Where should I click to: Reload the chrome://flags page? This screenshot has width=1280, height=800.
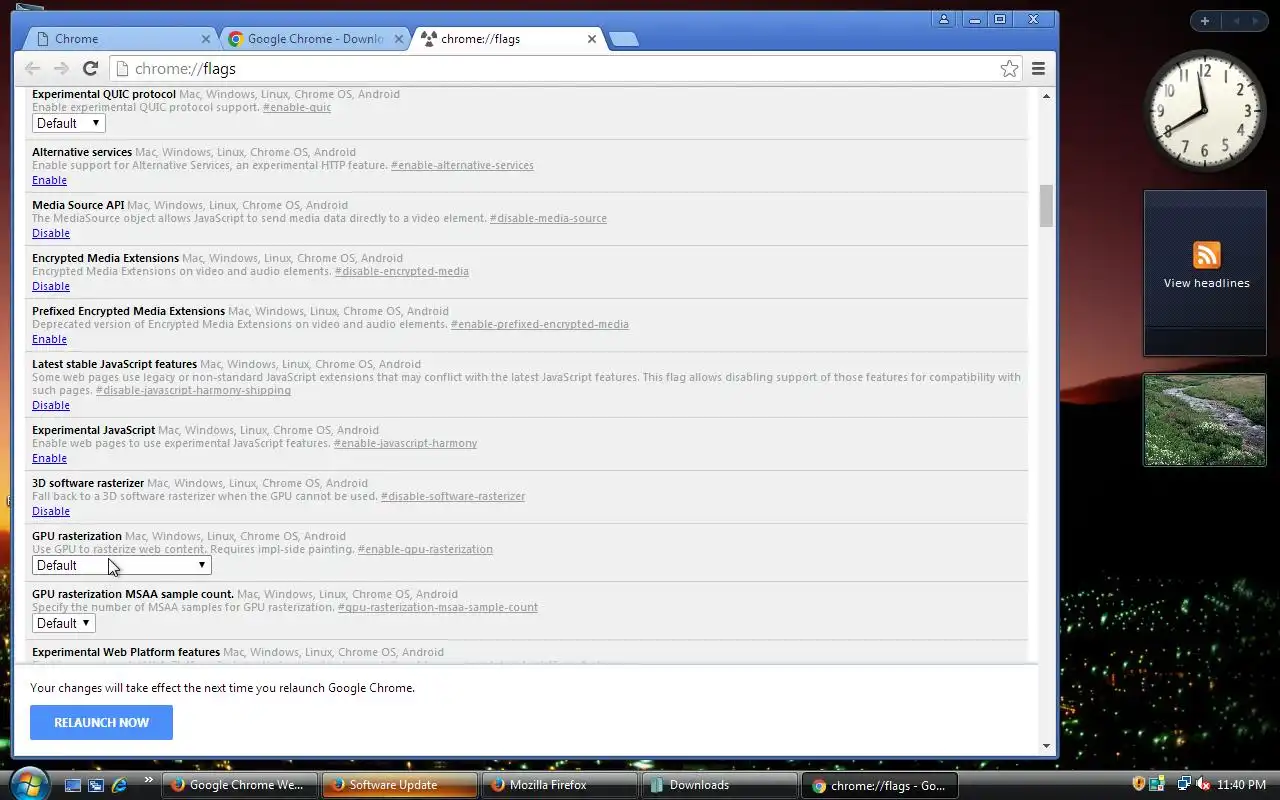[90, 68]
